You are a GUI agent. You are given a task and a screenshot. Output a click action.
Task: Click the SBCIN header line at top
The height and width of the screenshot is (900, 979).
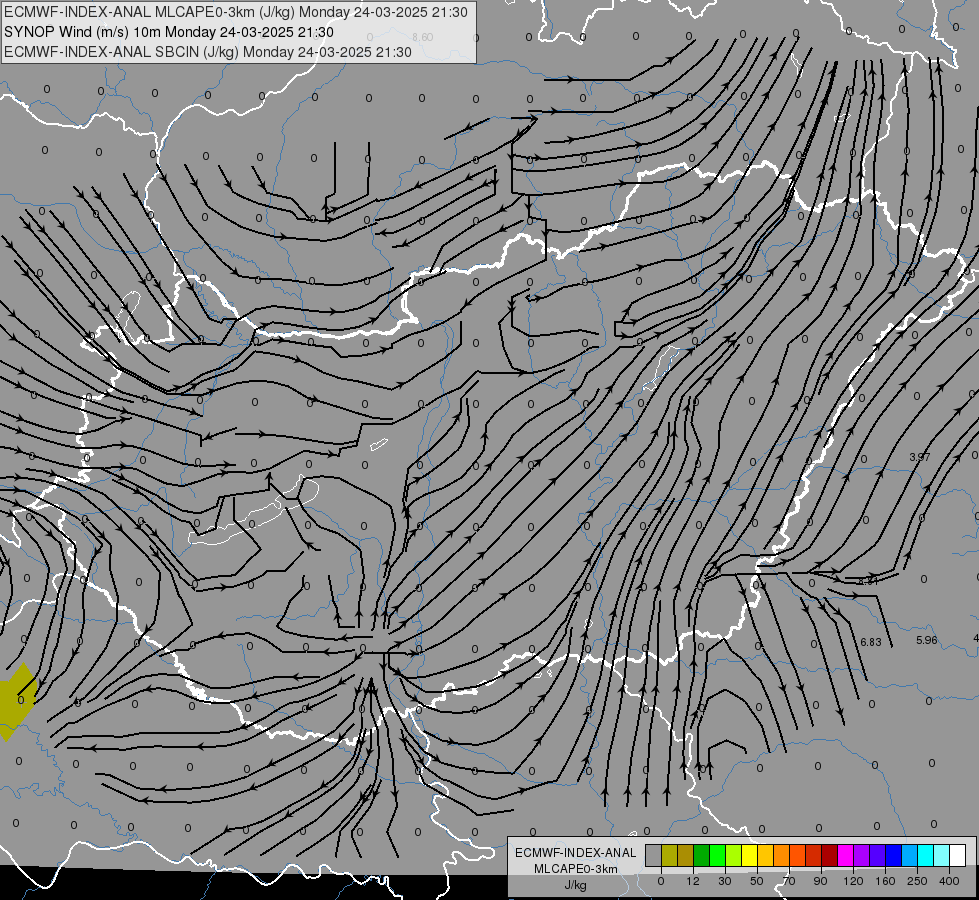(208, 52)
